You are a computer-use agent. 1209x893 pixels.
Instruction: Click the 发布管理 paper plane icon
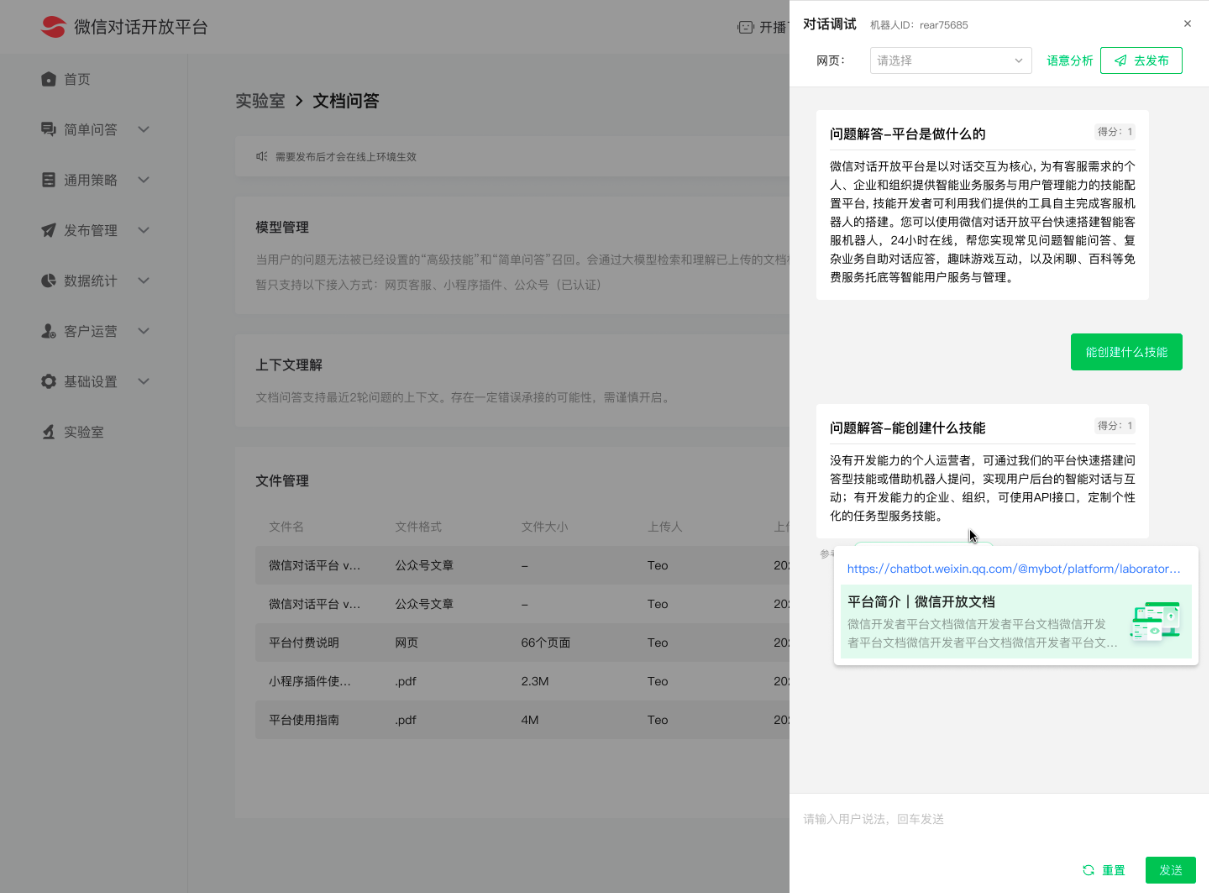click(48, 230)
